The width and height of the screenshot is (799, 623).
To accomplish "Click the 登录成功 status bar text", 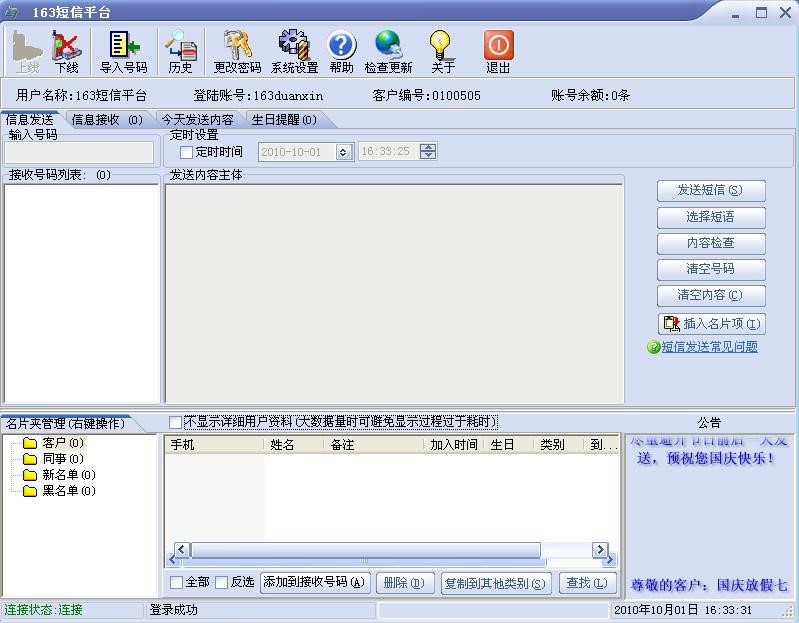I will pos(173,610).
